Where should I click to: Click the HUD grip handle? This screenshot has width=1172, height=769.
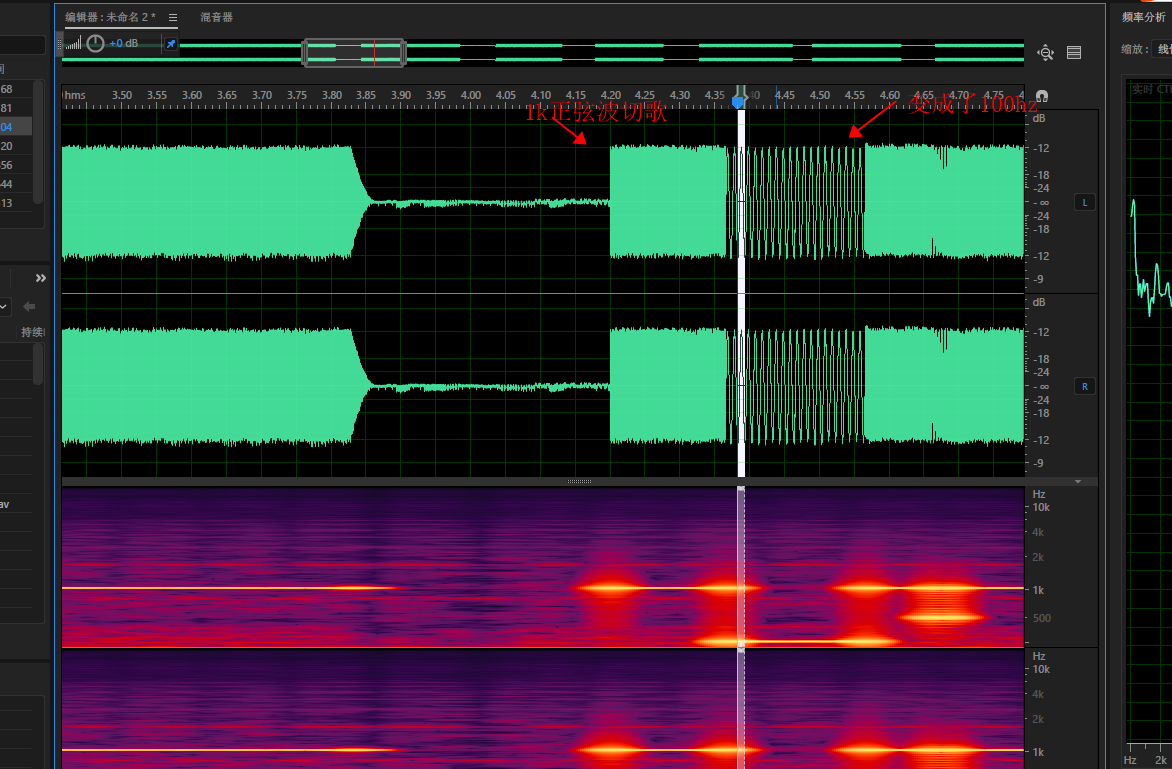tap(60, 44)
